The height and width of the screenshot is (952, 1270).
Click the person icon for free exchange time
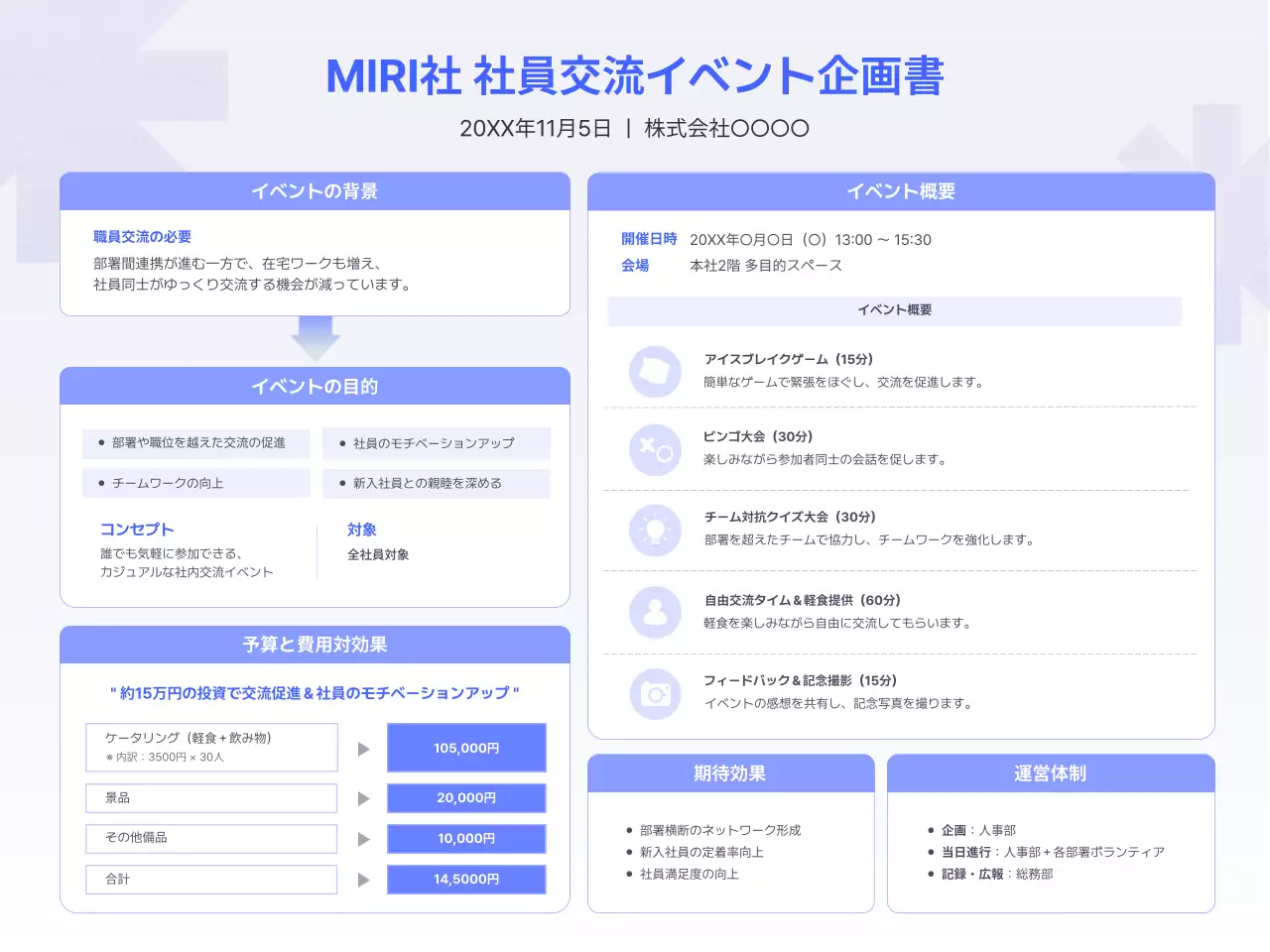click(655, 612)
